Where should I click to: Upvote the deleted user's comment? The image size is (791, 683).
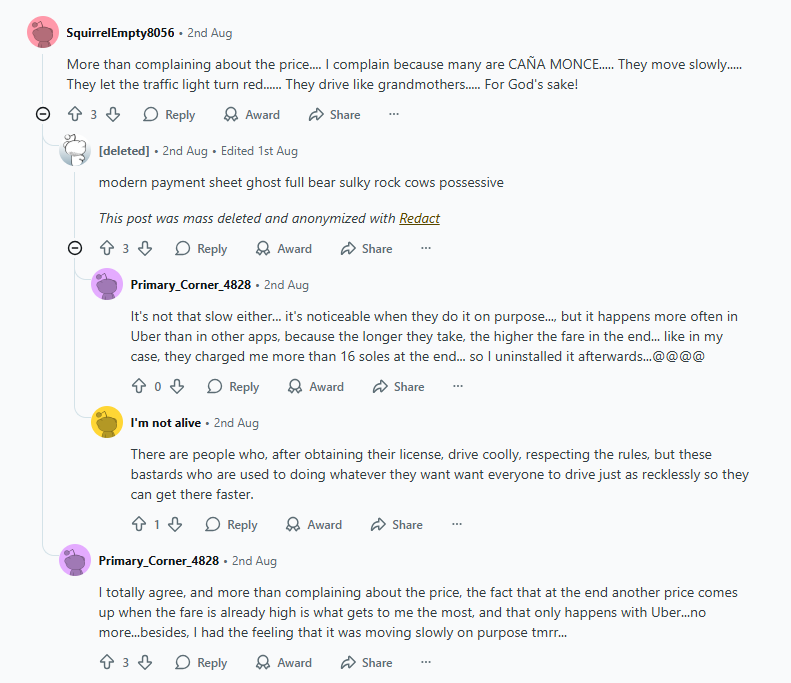pyautogui.click(x=107, y=249)
